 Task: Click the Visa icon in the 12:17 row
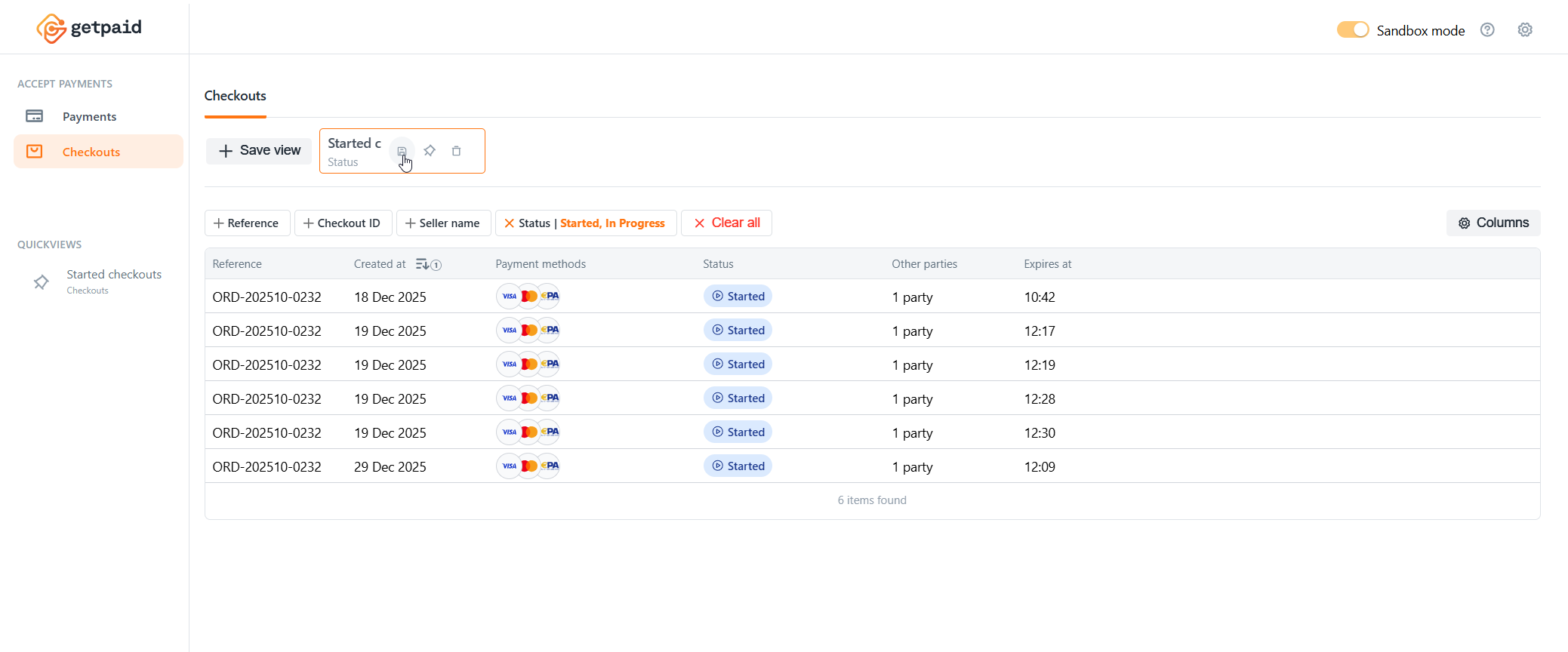coord(509,331)
